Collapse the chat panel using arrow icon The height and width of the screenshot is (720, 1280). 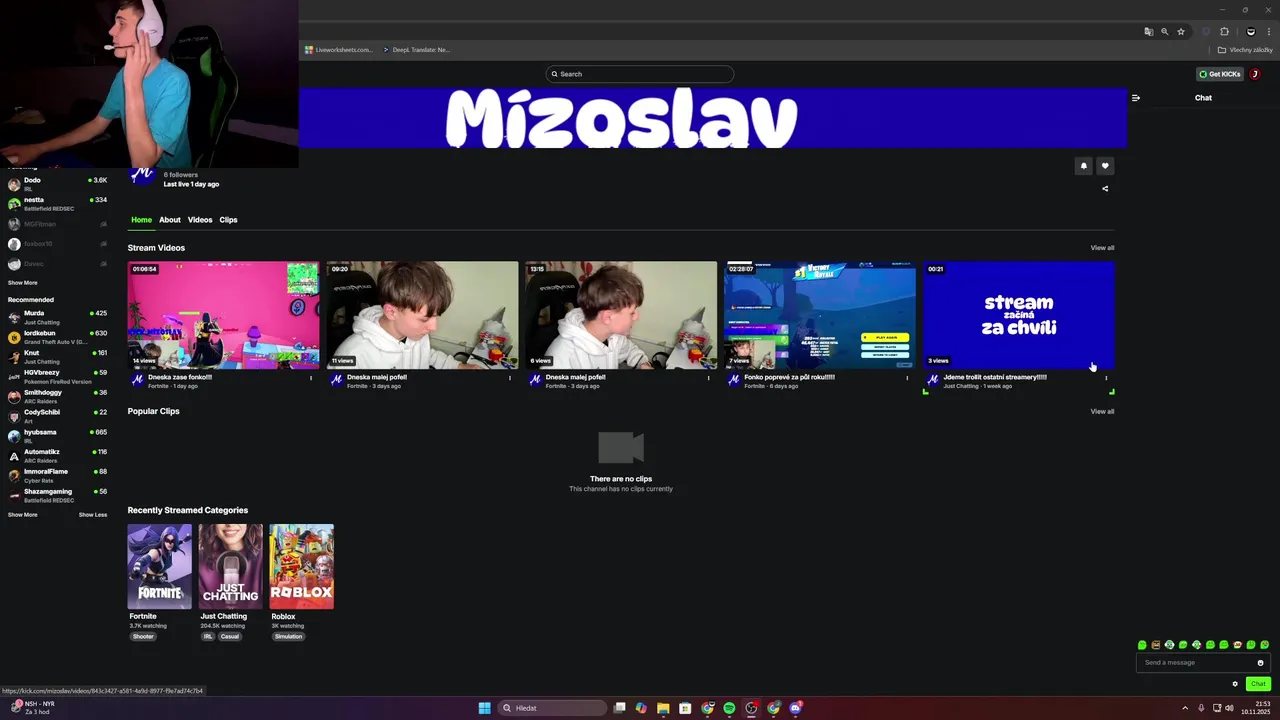pyautogui.click(x=1135, y=98)
